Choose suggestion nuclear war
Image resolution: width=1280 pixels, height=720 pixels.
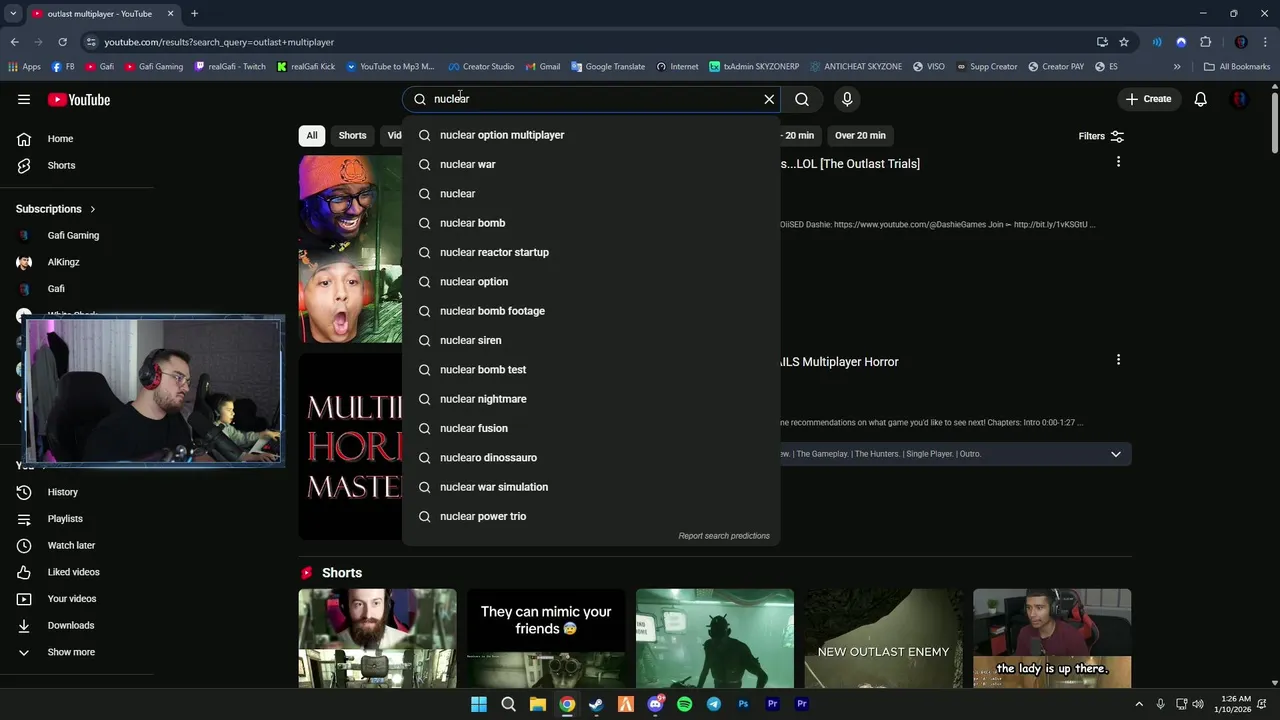(x=591, y=164)
